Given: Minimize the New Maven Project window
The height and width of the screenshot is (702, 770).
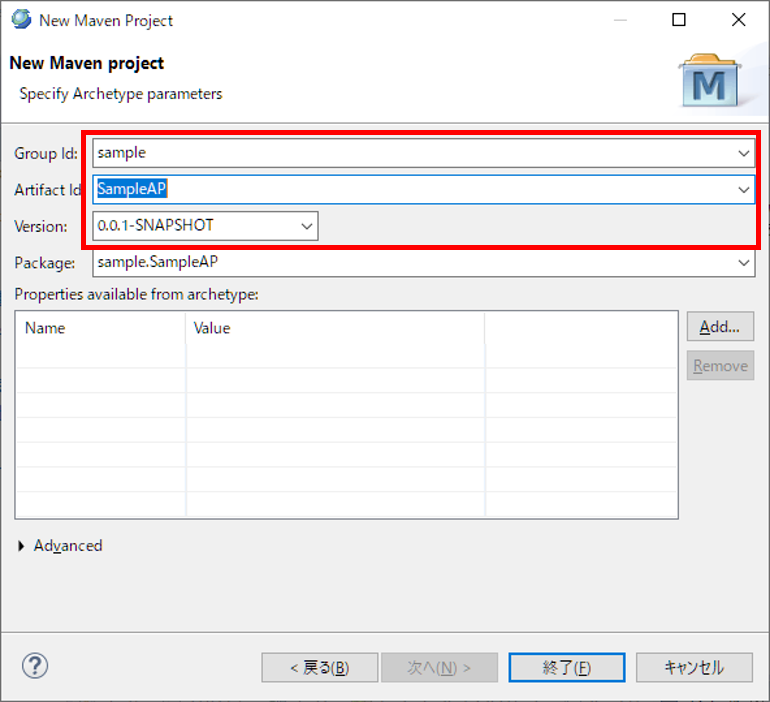Looking at the screenshot, I should pyautogui.click(x=620, y=20).
